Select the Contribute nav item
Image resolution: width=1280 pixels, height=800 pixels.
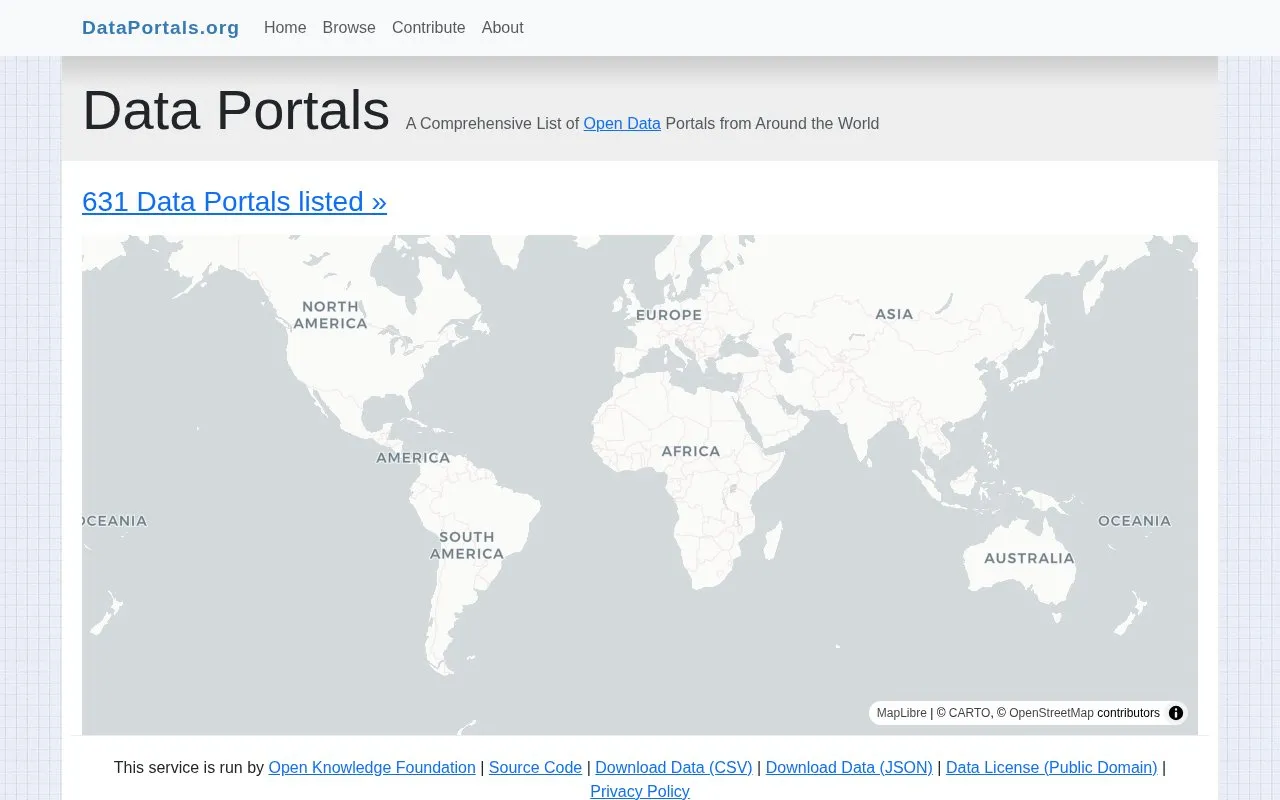429,27
